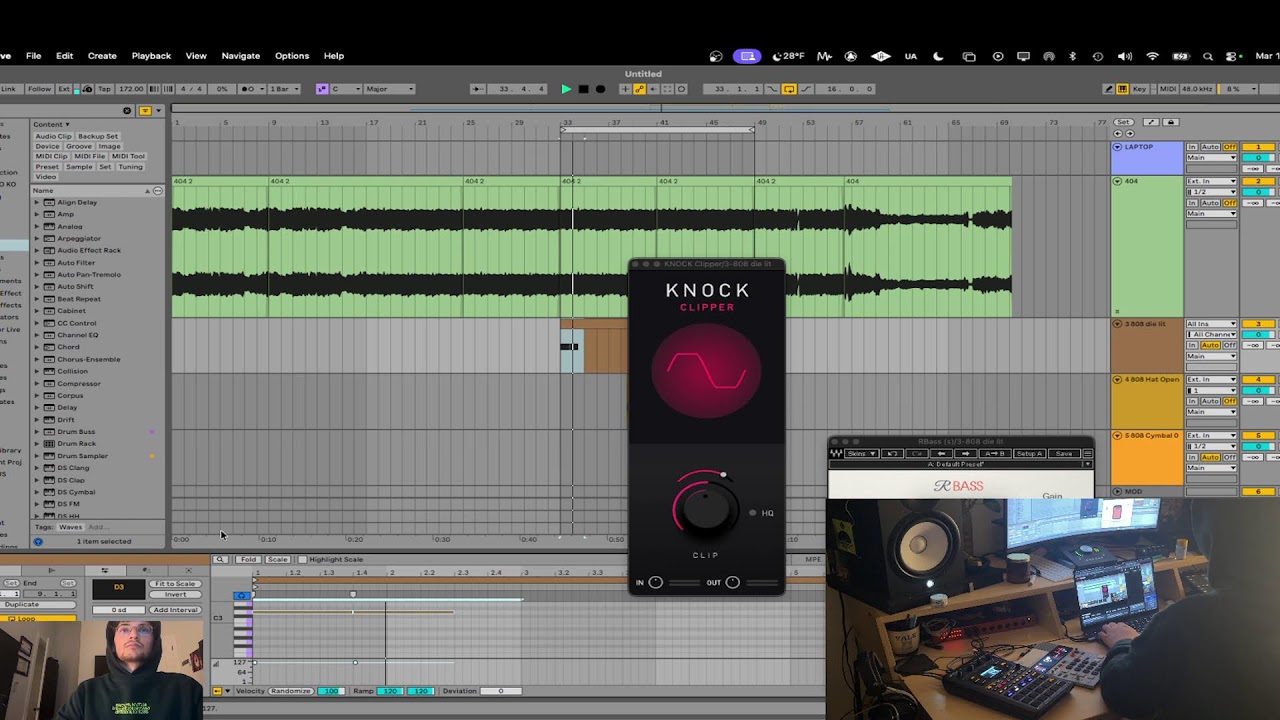Open the browser Content filter dropdown
This screenshot has width=1280, height=720.
[x=51, y=124]
